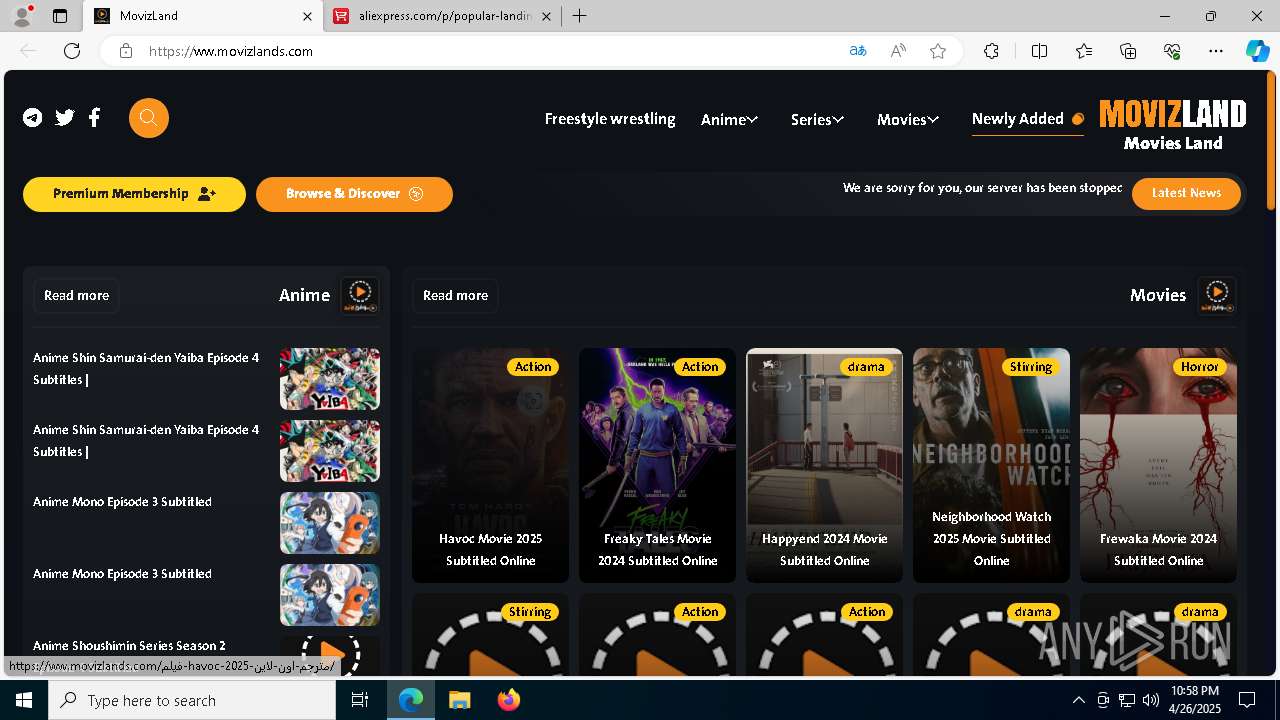1280x720 pixels.
Task: Open the first Shin Samurai-den Yaiba thumbnail
Action: [330, 379]
